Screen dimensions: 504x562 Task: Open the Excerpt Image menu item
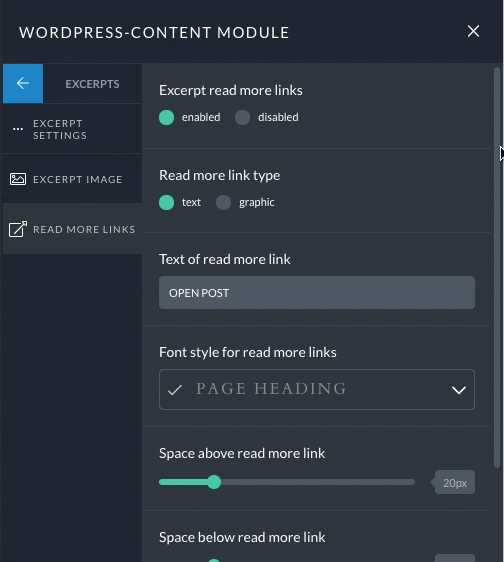(x=72, y=179)
